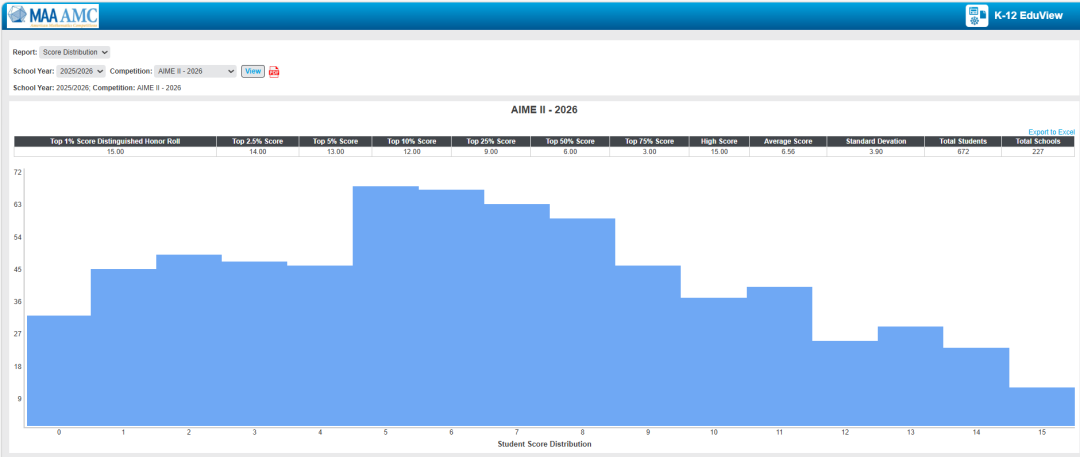Image resolution: width=1080 pixels, height=457 pixels.
Task: Select the Top 1% Score column header
Action: 115,141
